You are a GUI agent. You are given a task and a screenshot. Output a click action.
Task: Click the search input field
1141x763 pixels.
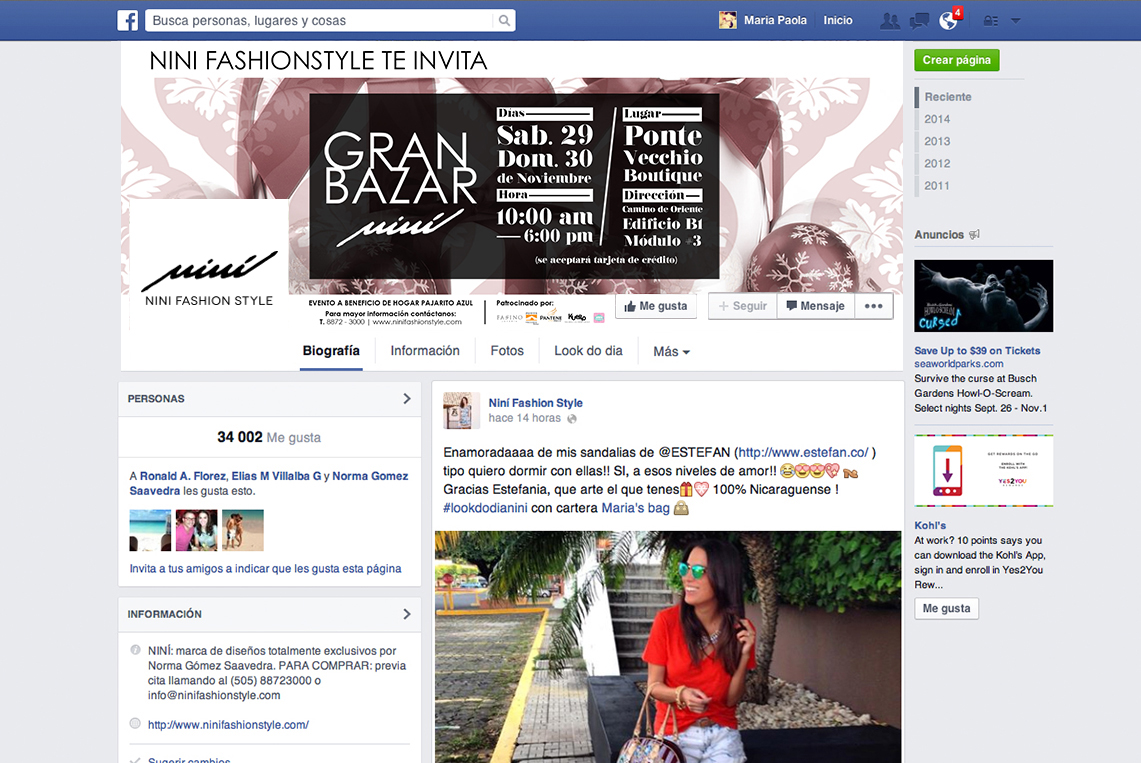click(x=321, y=20)
